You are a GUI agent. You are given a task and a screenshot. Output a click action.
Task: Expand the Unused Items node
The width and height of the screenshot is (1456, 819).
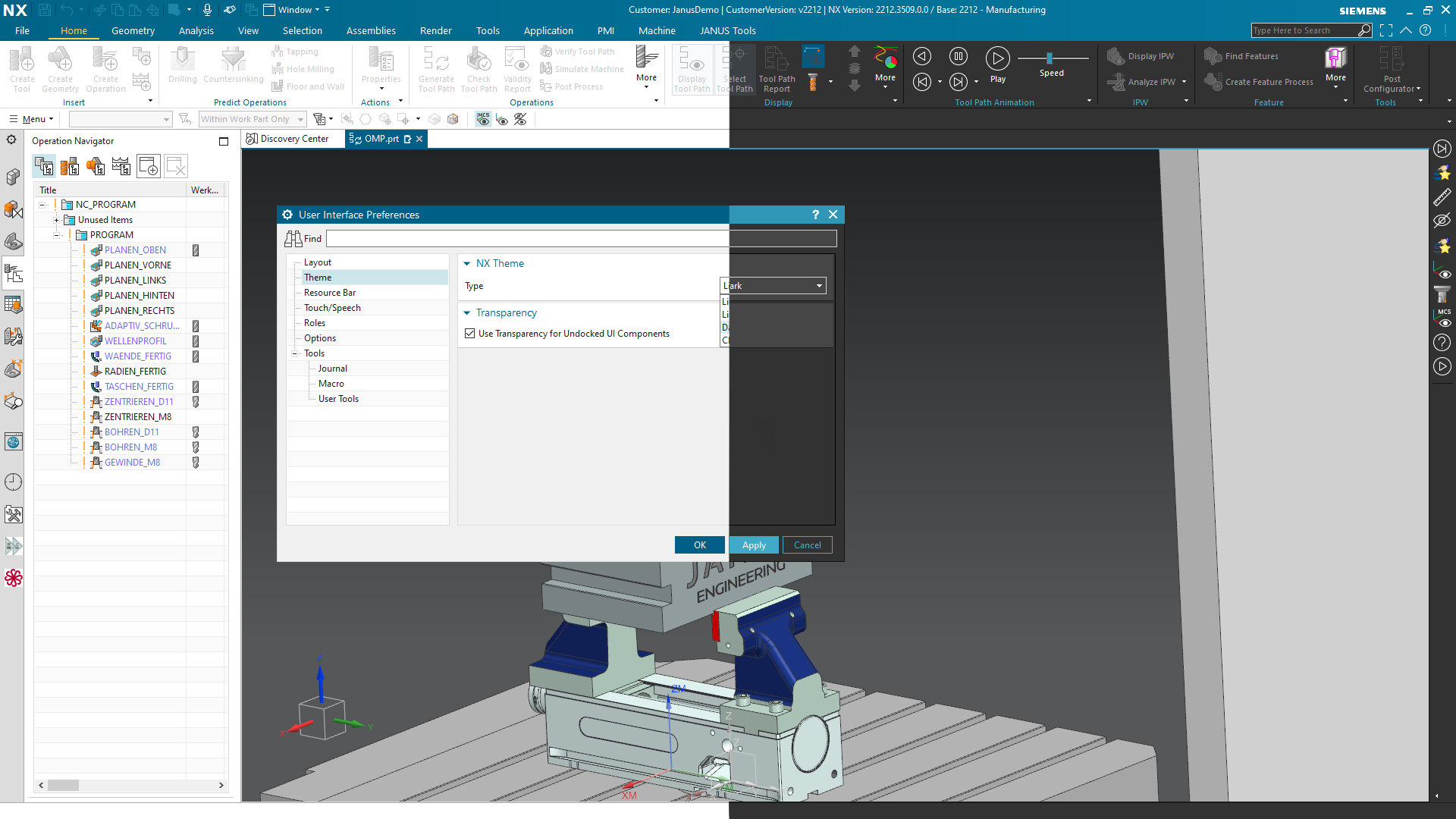(x=57, y=220)
